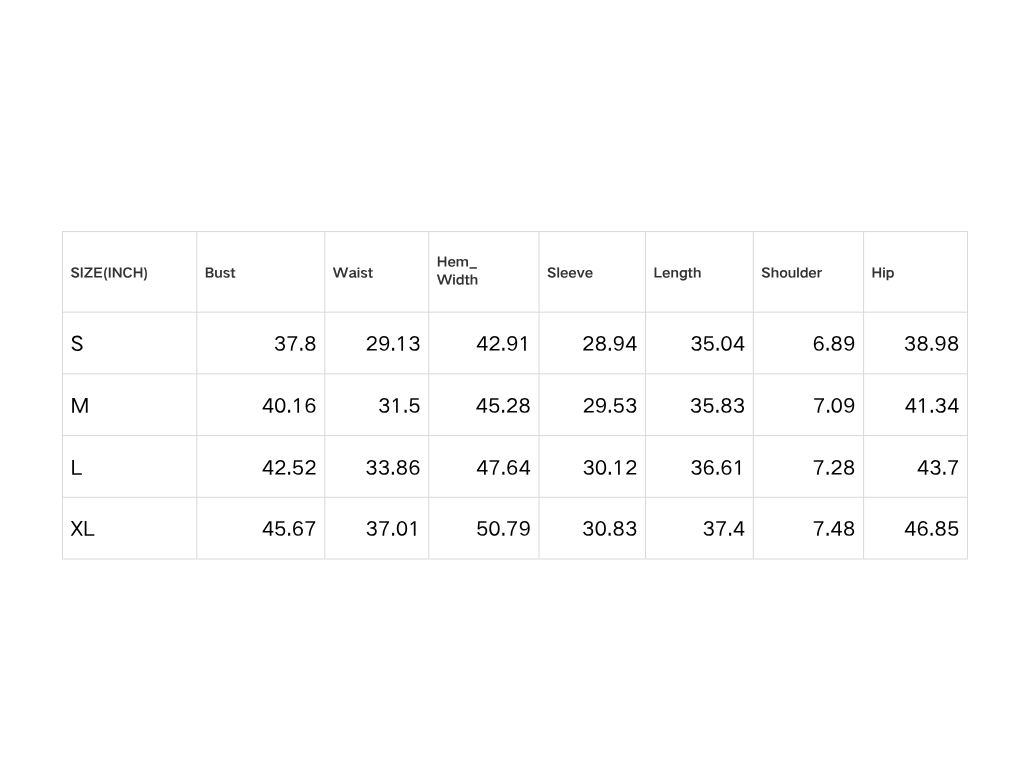The height and width of the screenshot is (768, 1024).
Task: Click the Waist column header
Action: [353, 273]
